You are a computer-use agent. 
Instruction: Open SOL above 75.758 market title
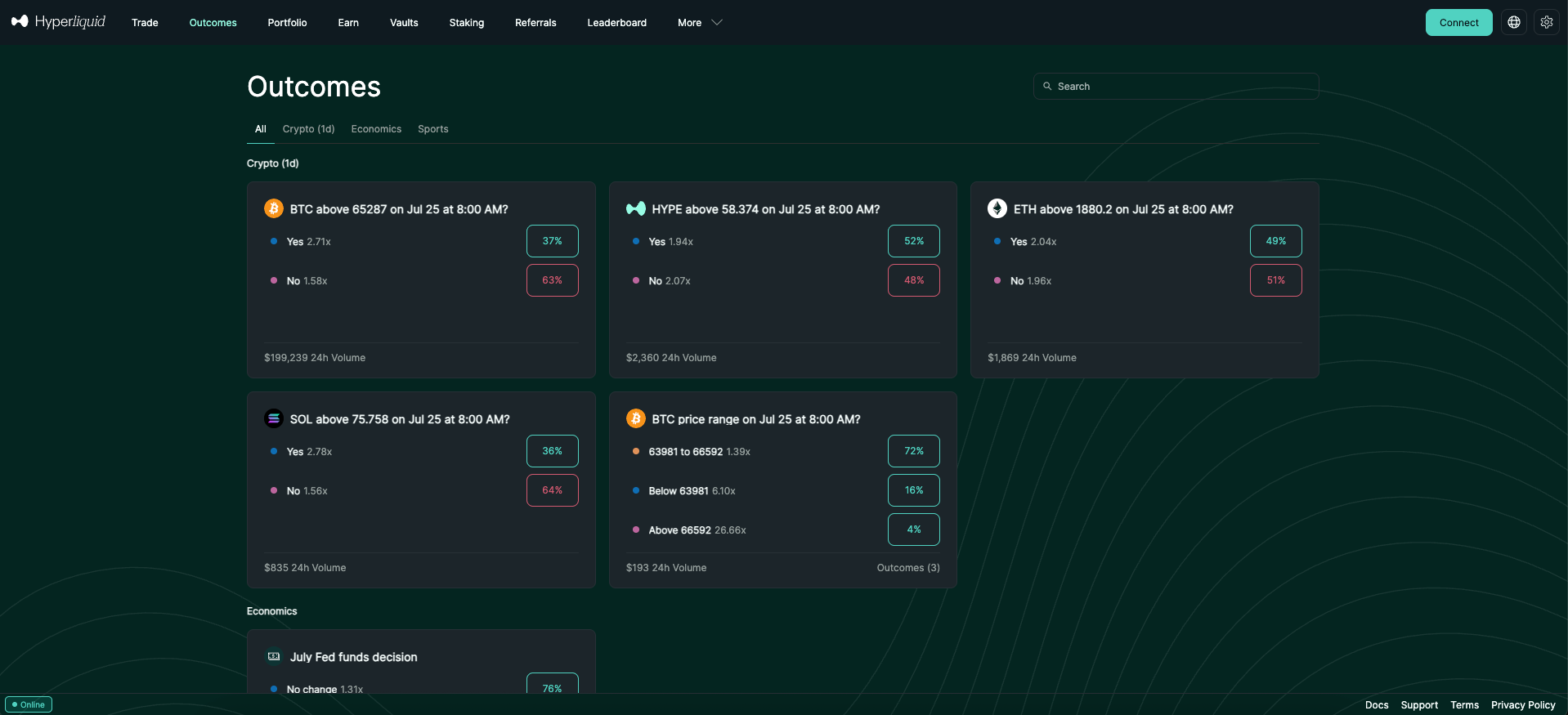tap(400, 419)
